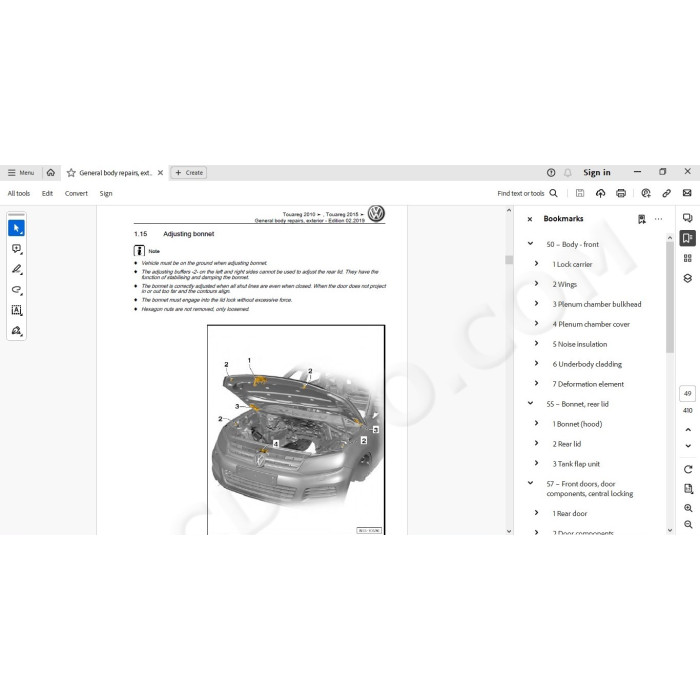Choose the Fill and sign tool
The height and width of the screenshot is (700, 700).
point(17,331)
